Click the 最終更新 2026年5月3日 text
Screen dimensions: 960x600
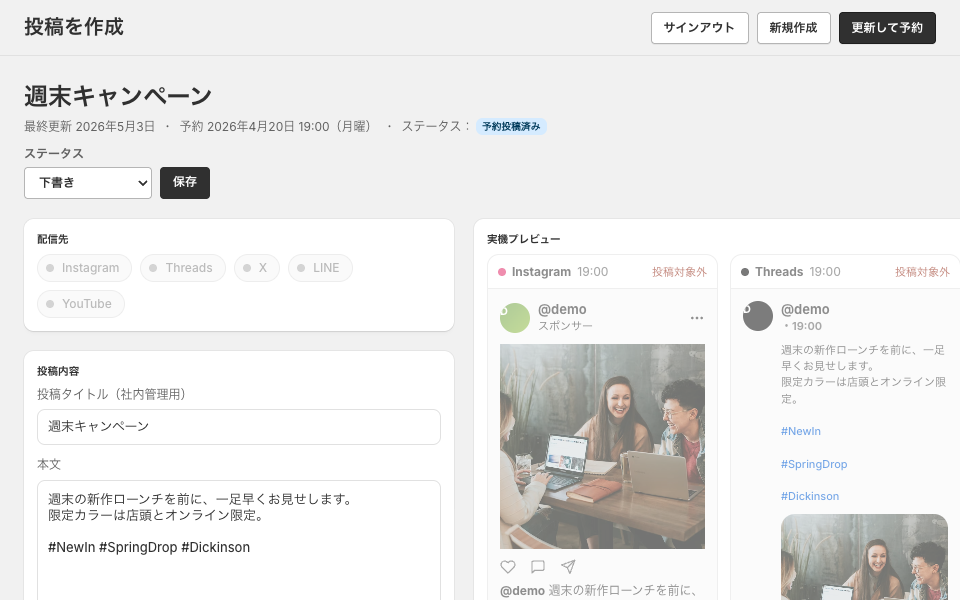89,127
